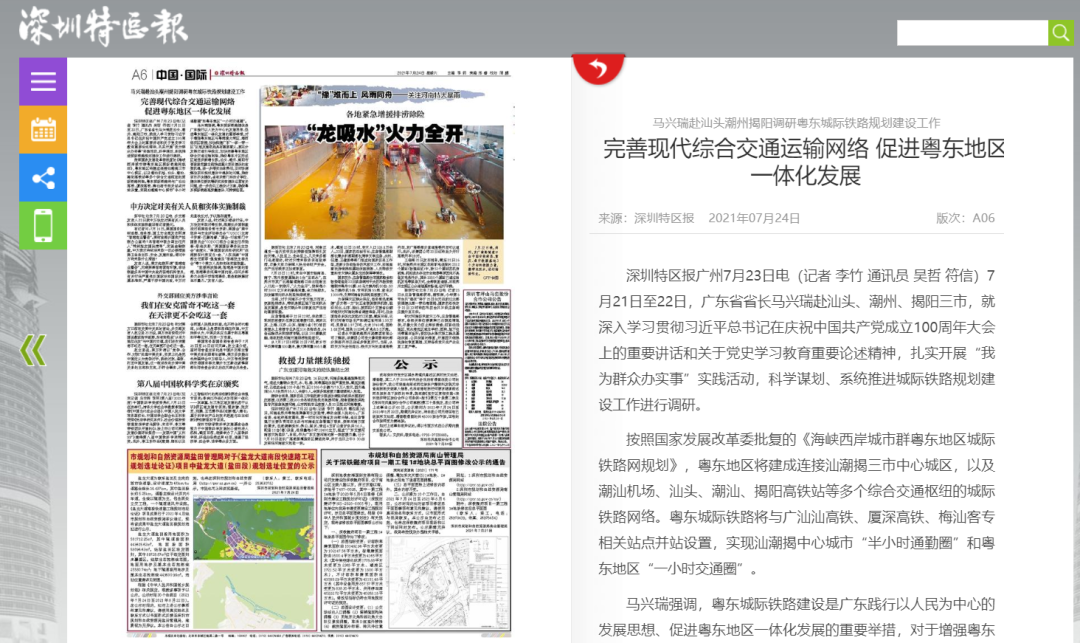Click paragraph starting 深圳特区报广州7月23日电
The height and width of the screenshot is (643, 1080).
(796, 340)
